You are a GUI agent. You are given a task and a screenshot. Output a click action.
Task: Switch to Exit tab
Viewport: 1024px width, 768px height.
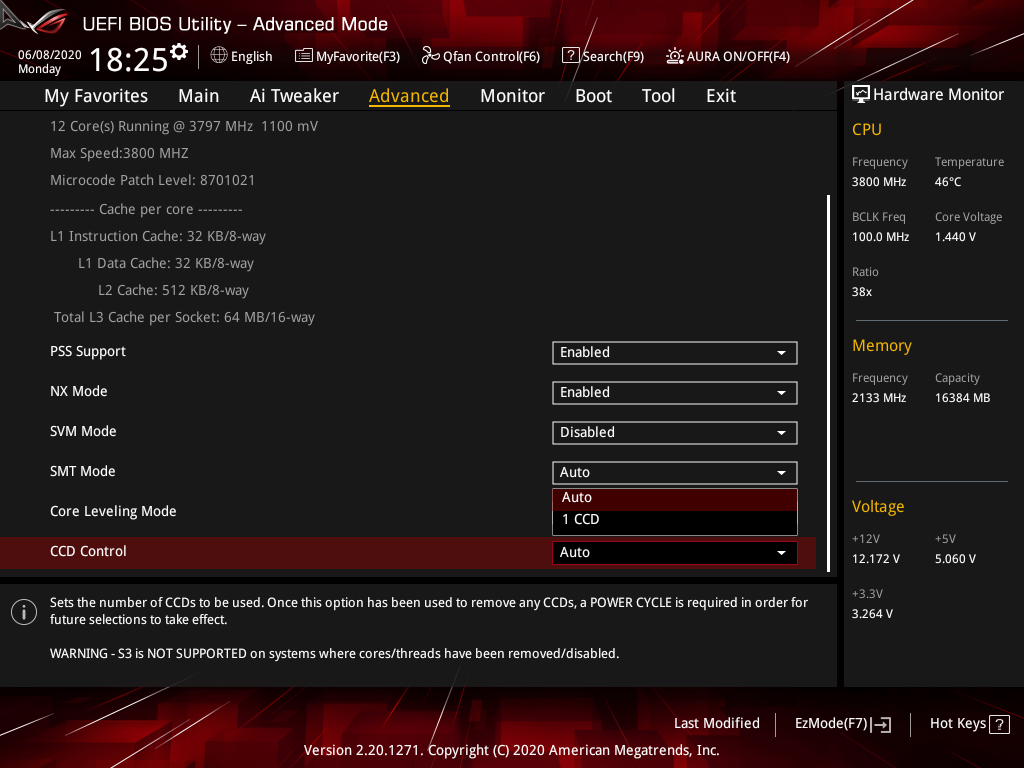[721, 96]
